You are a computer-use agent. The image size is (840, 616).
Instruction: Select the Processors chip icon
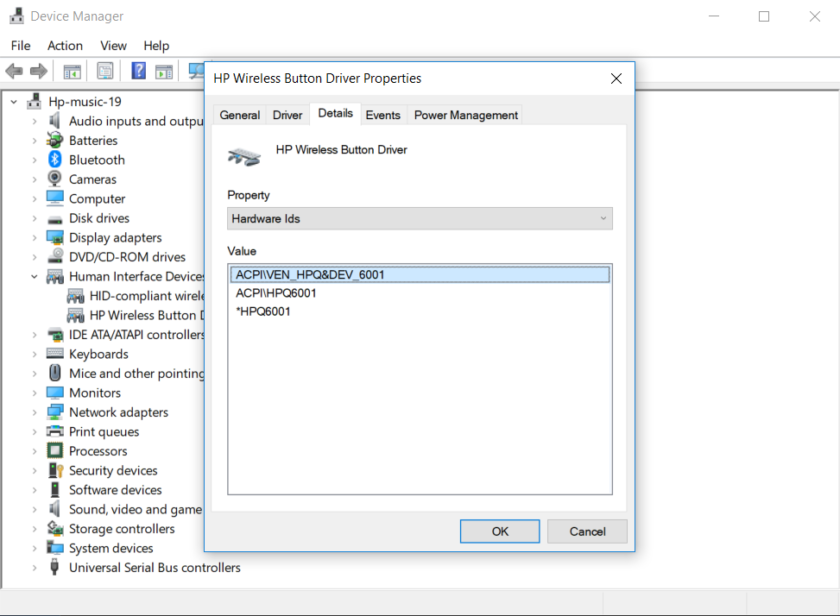pyautogui.click(x=55, y=450)
